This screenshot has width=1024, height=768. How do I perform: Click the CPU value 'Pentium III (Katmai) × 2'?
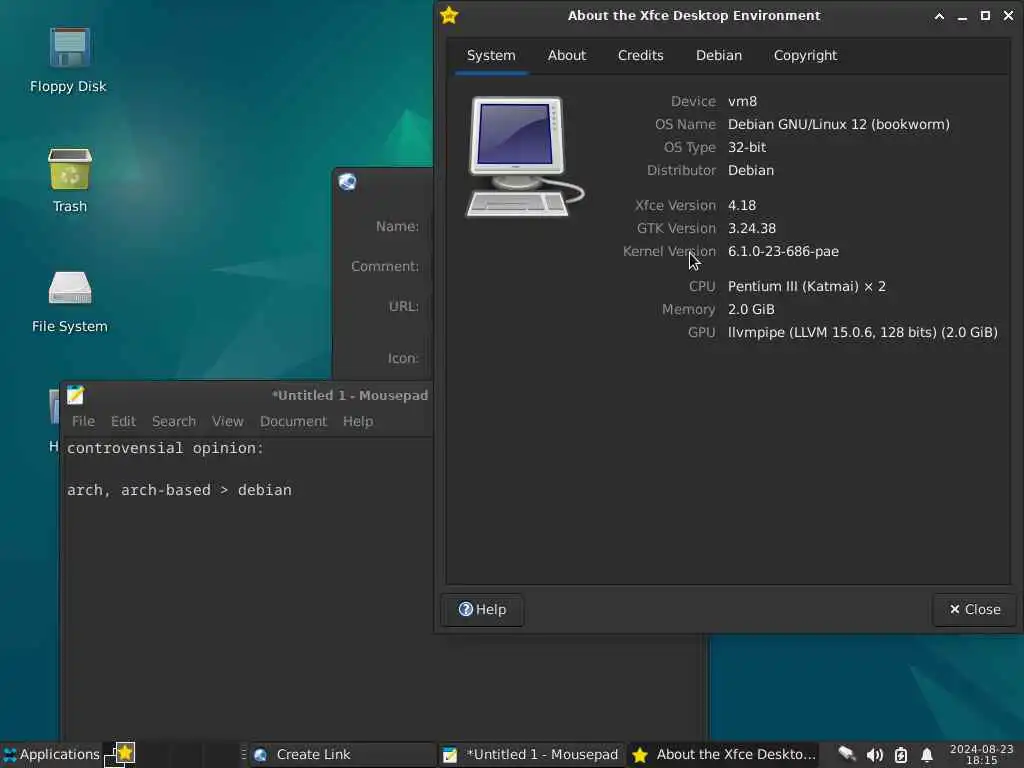807,286
